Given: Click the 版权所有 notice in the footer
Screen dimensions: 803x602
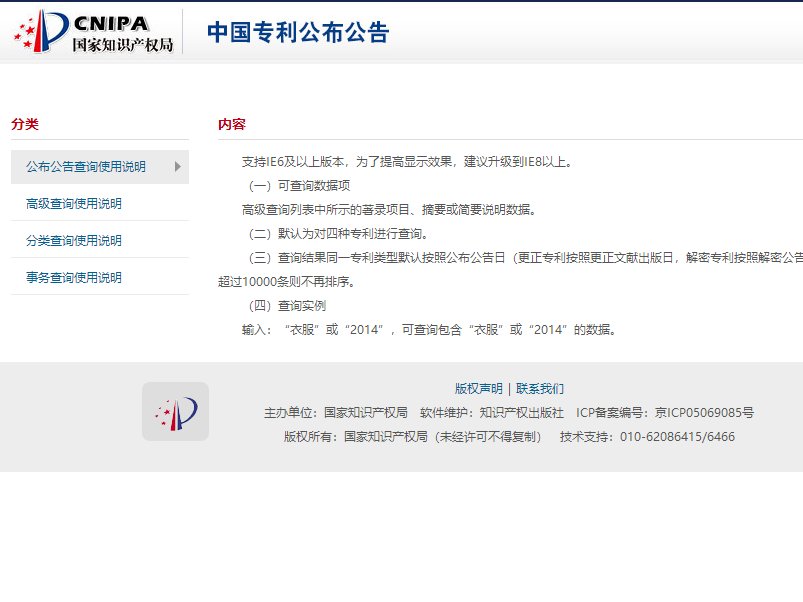Looking at the screenshot, I should coord(412,436).
